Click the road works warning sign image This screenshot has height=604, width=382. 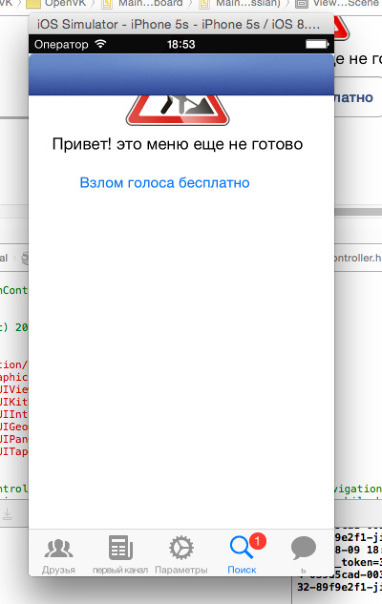178,110
